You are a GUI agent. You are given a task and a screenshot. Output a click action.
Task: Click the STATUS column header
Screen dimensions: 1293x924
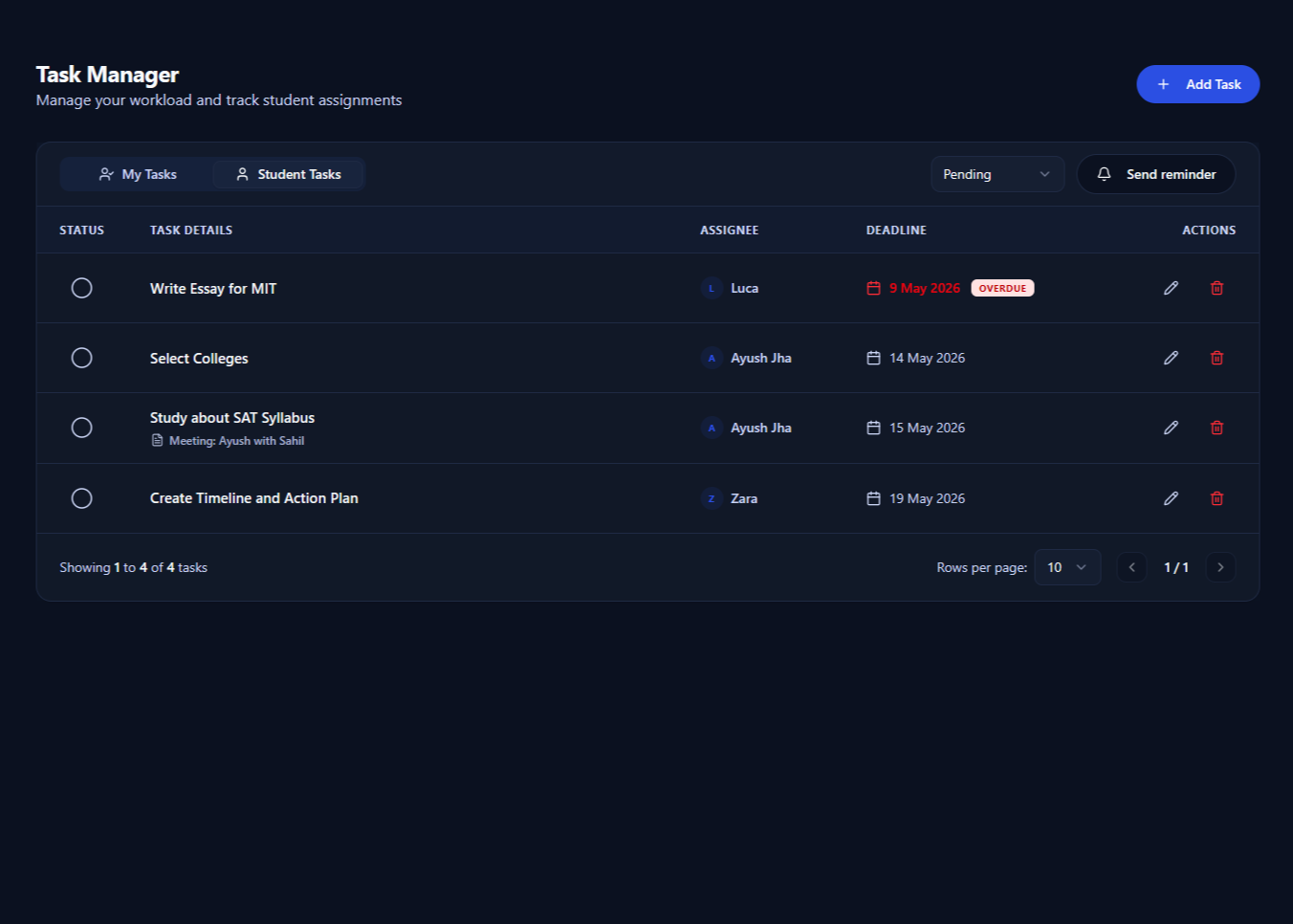coord(81,231)
